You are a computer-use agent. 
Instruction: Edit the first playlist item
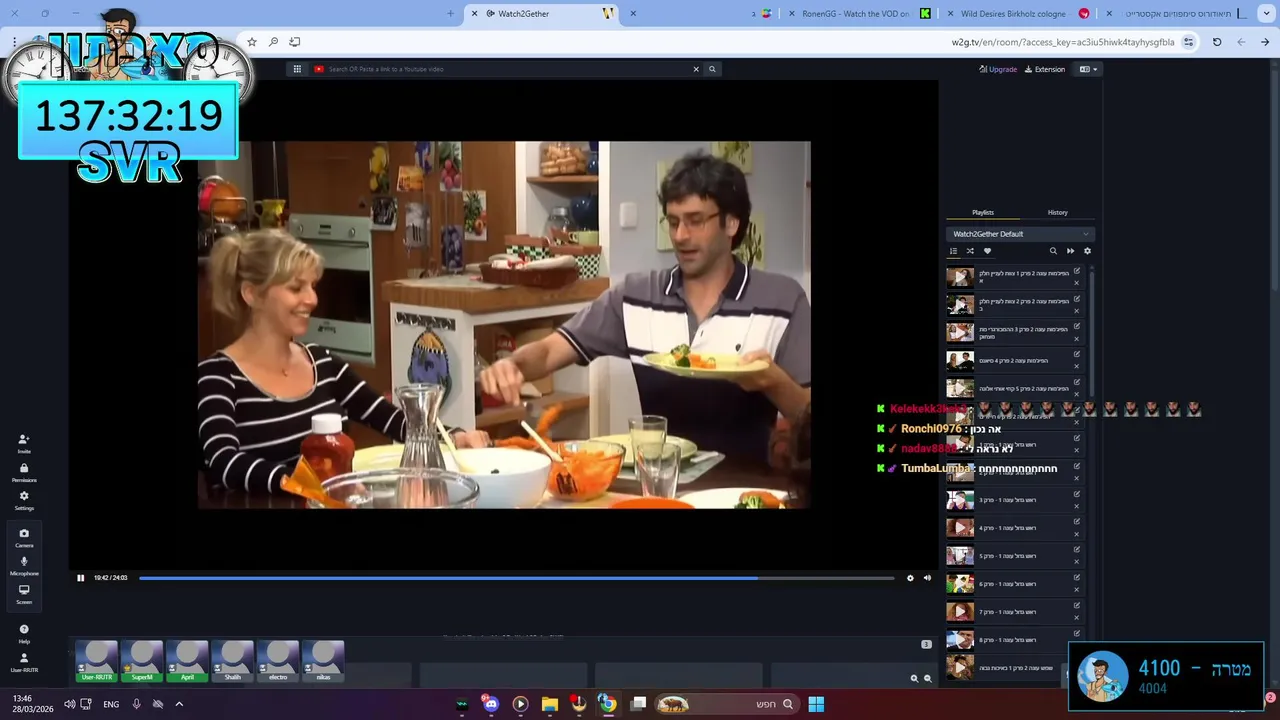click(x=1077, y=271)
